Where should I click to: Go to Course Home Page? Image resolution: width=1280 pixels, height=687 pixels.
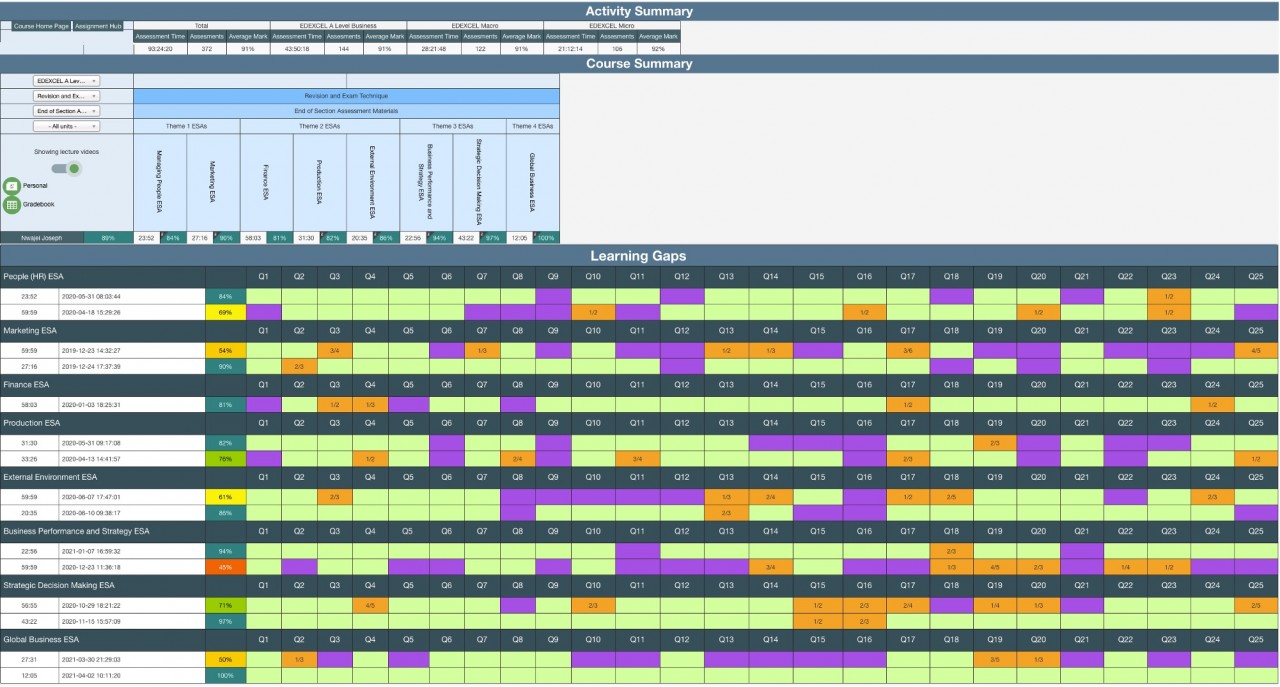coord(41,26)
